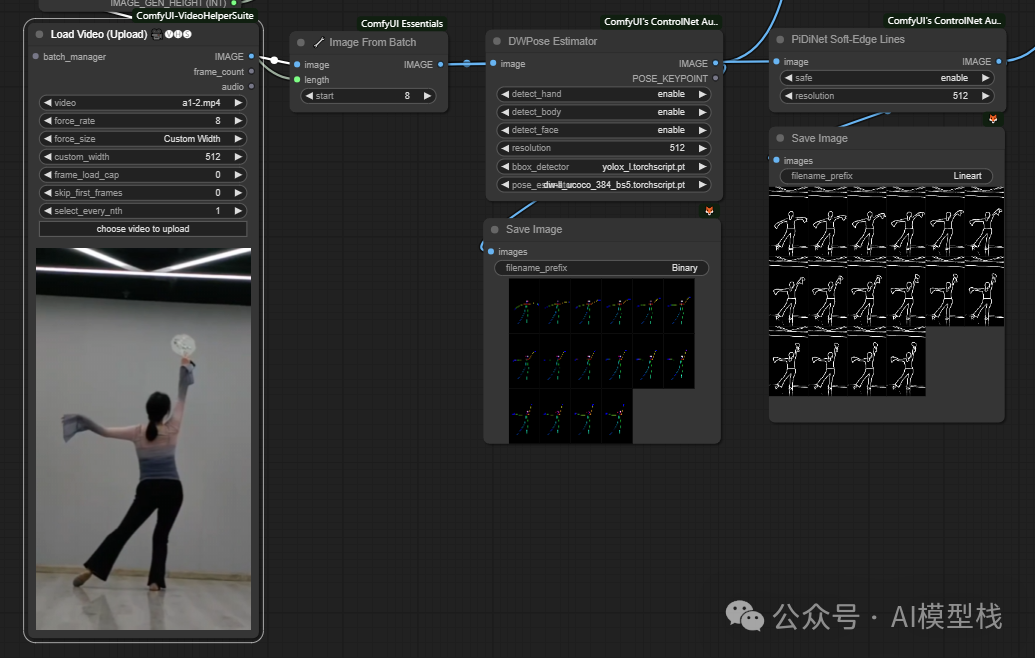Image resolution: width=1035 pixels, height=658 pixels.
Task: Click Load Video IMAGE output port
Action: (251, 57)
